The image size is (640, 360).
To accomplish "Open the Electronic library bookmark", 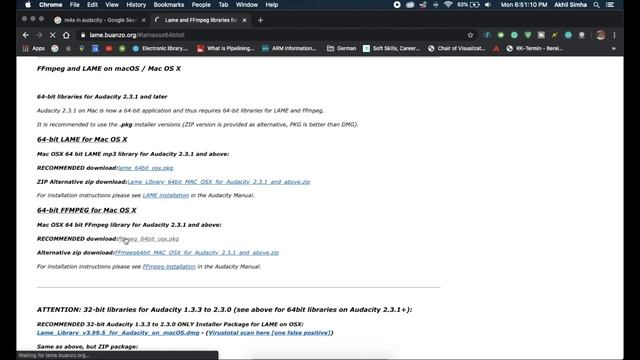I will tap(160, 49).
